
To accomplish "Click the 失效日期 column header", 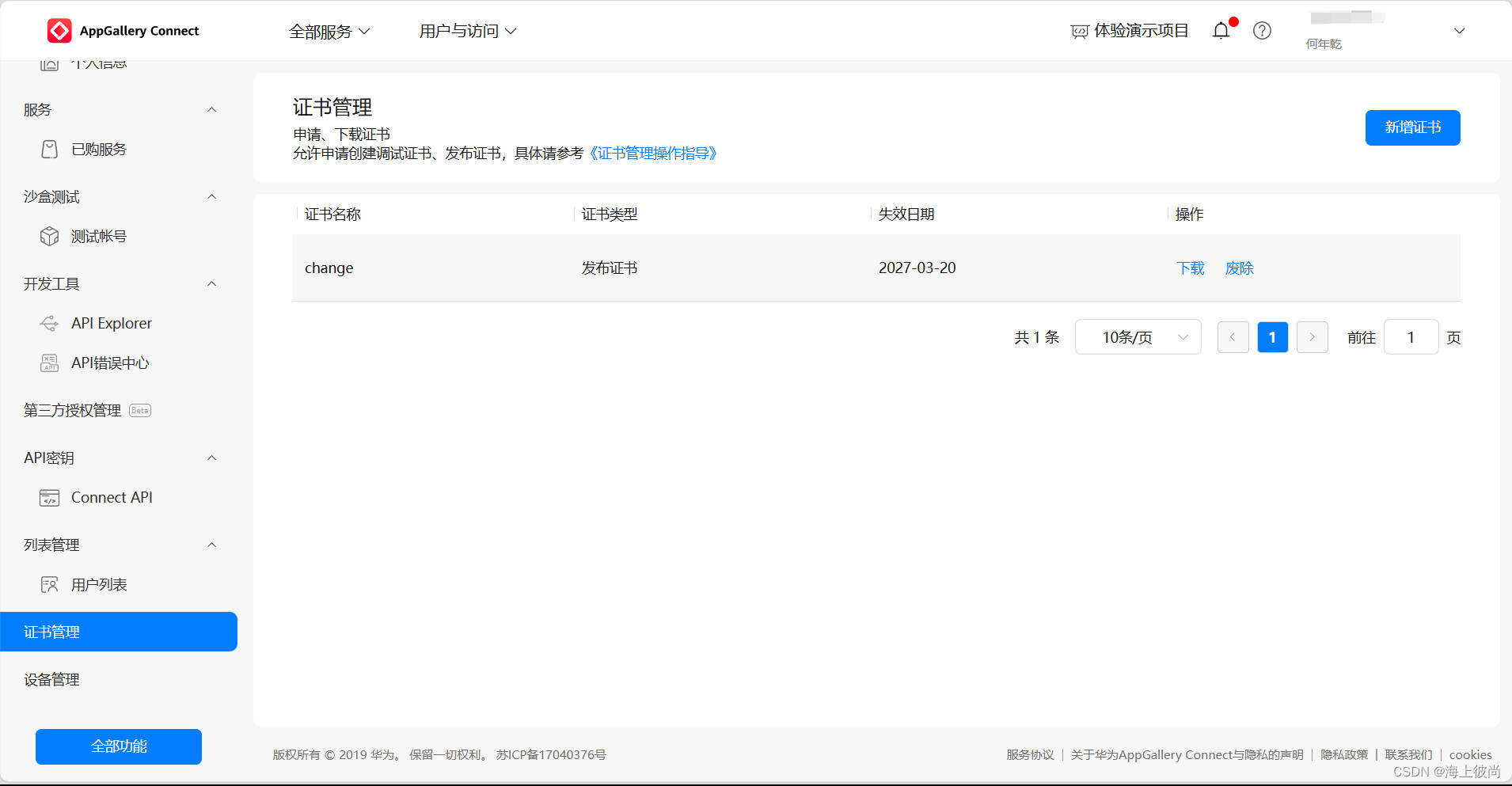I will 906,215.
